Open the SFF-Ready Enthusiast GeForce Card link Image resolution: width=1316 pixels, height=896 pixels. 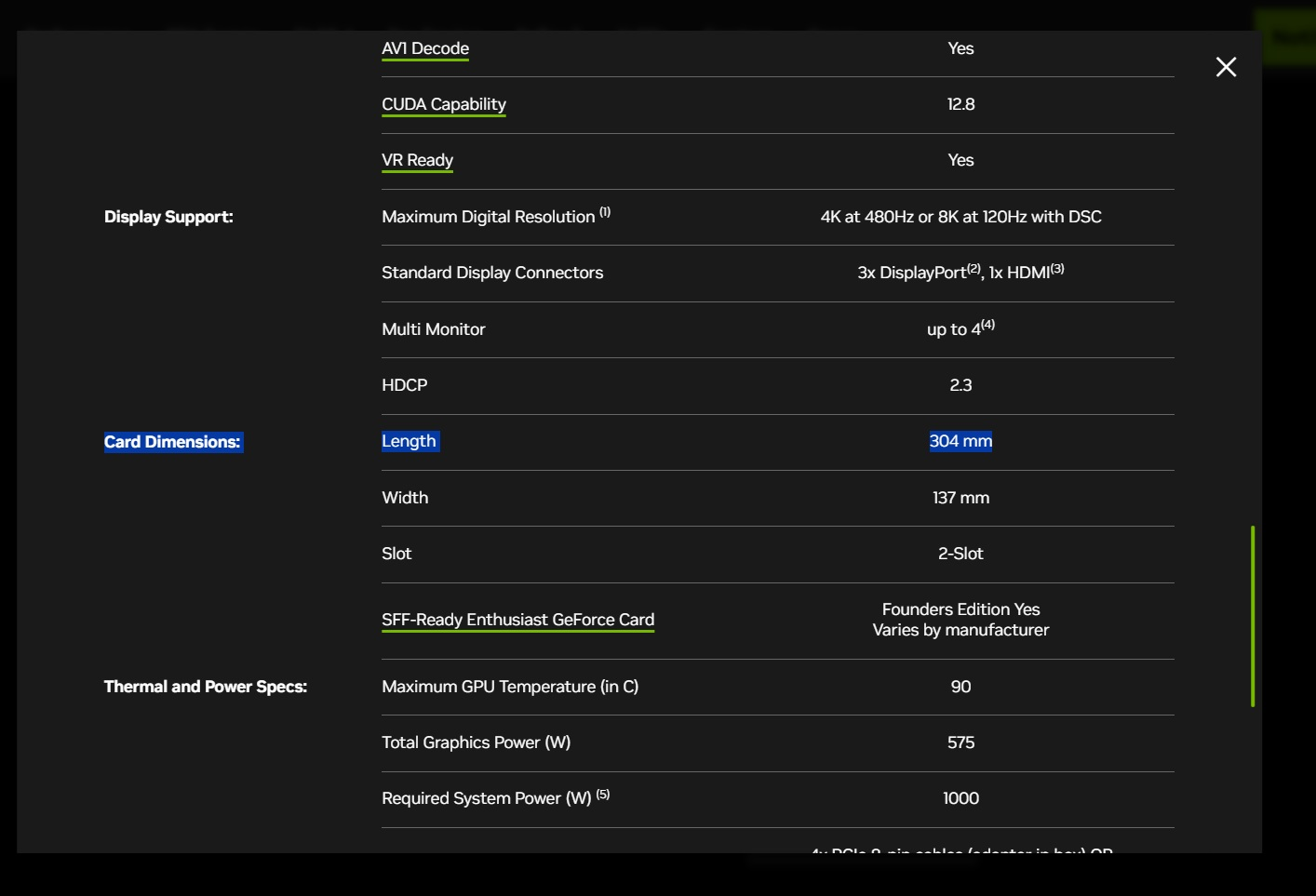coord(517,620)
